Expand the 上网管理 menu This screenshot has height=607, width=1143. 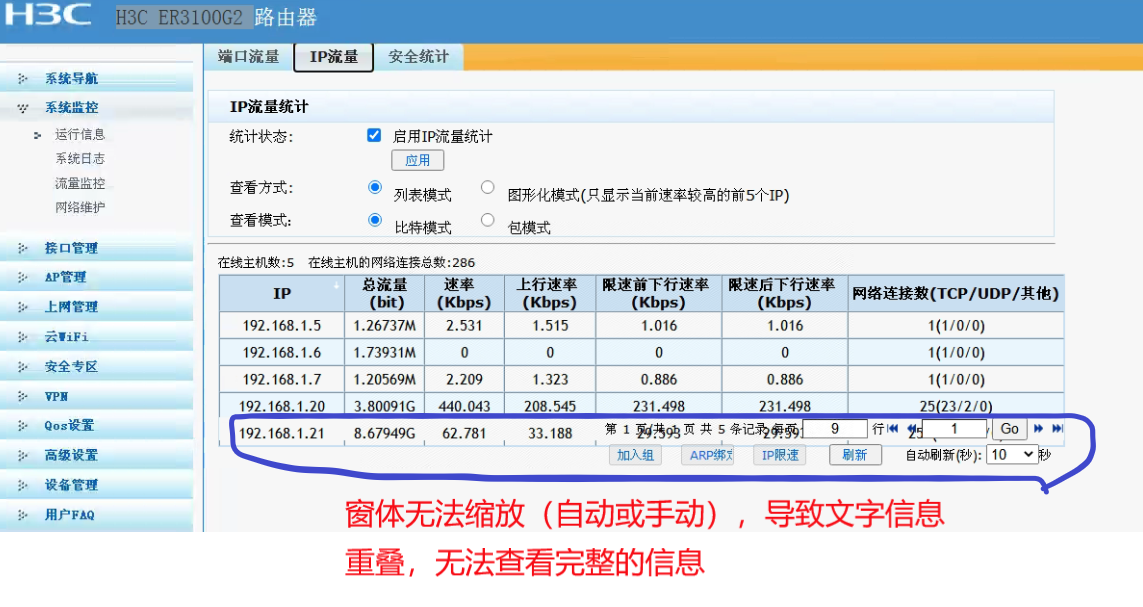point(71,307)
